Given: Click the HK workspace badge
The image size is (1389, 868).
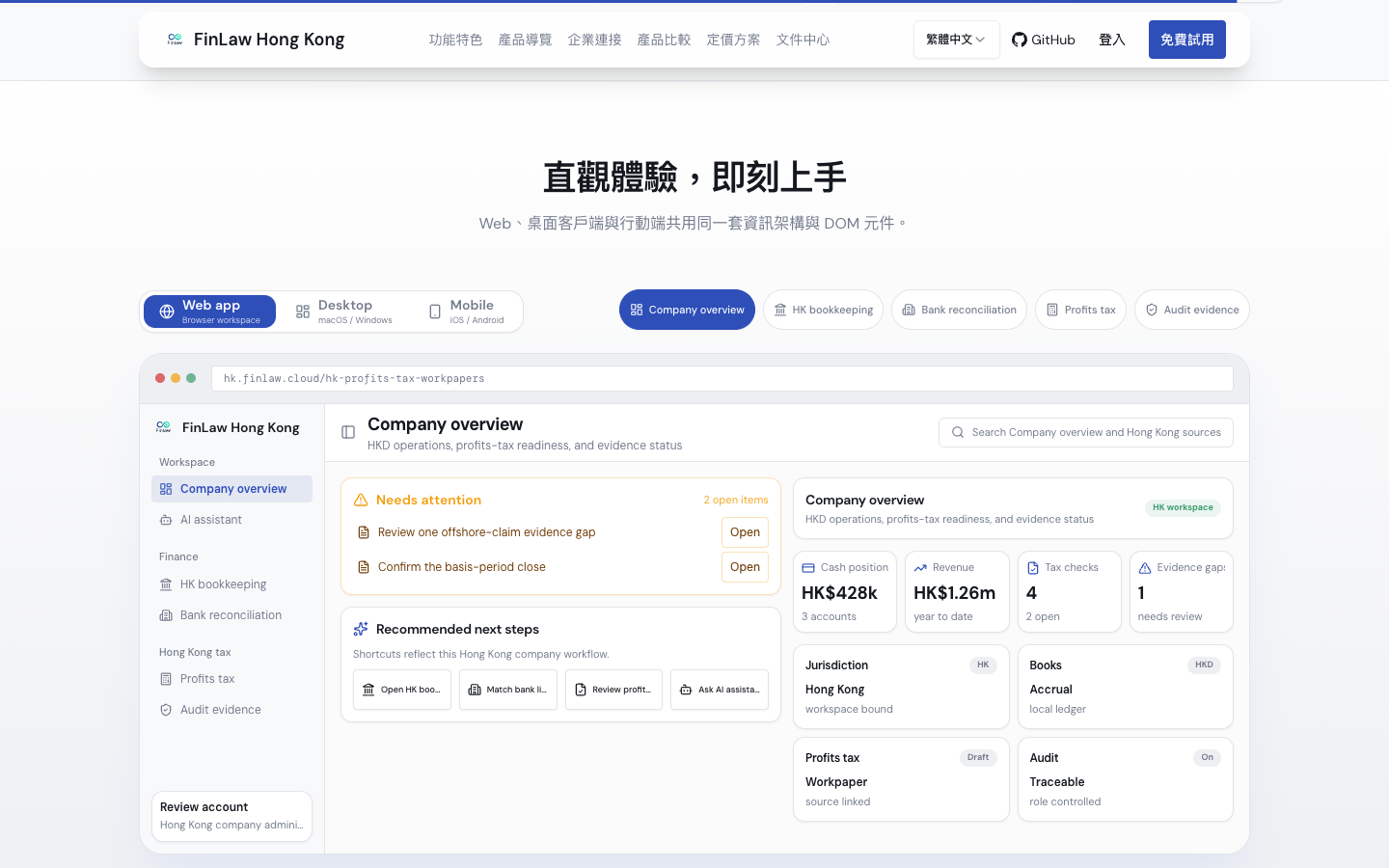Looking at the screenshot, I should click(x=1183, y=507).
